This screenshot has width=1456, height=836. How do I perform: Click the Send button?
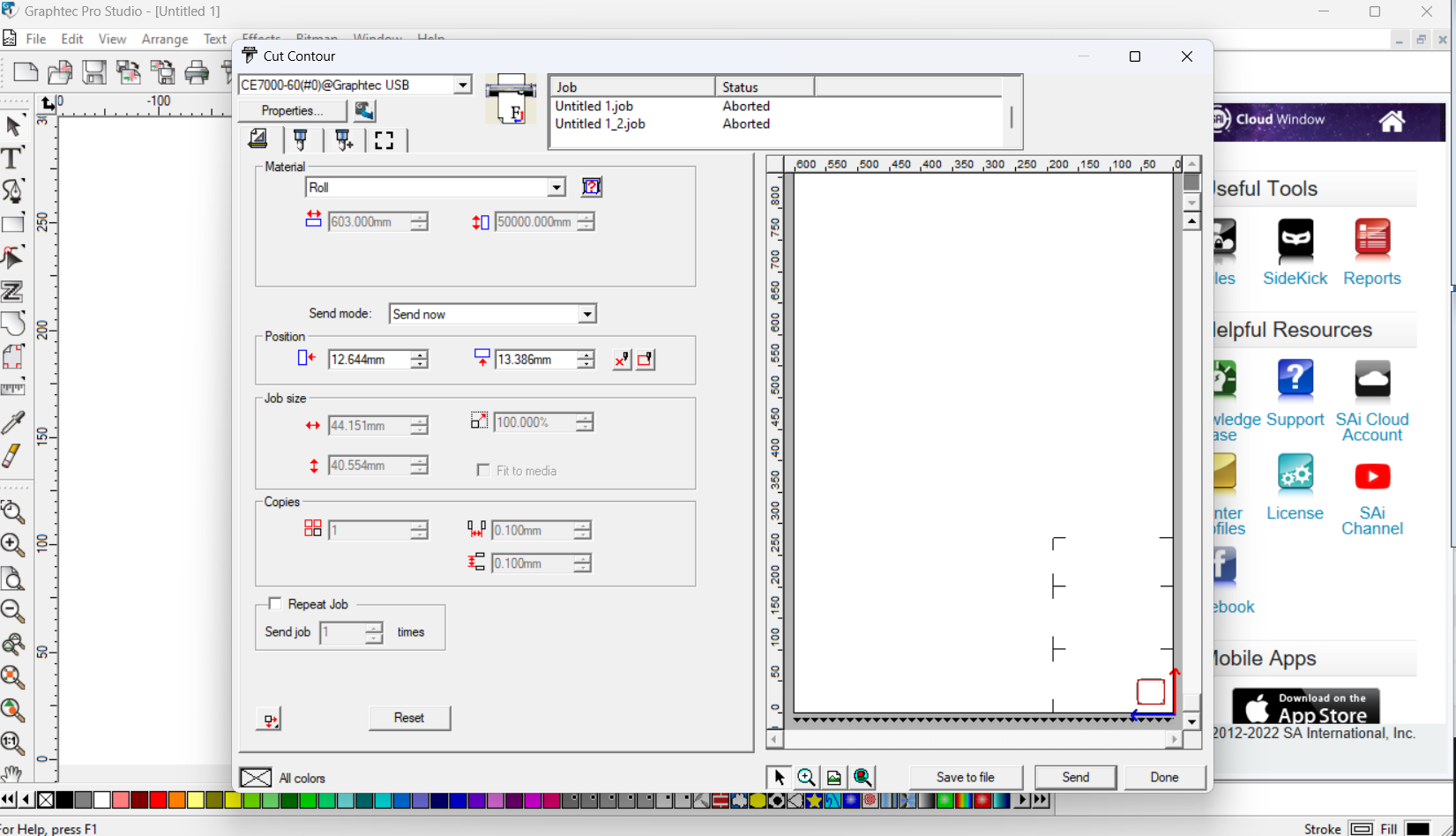(1075, 777)
